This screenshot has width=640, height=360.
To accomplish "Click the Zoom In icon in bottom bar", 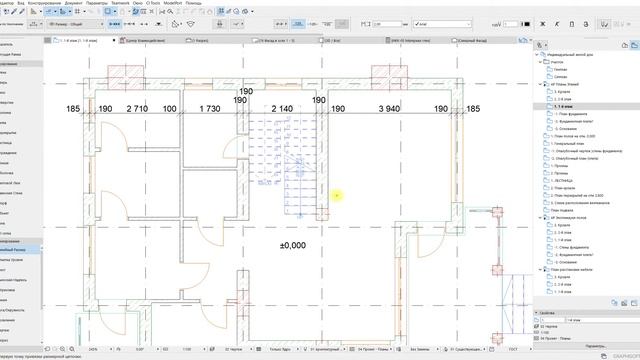I will [62, 349].
